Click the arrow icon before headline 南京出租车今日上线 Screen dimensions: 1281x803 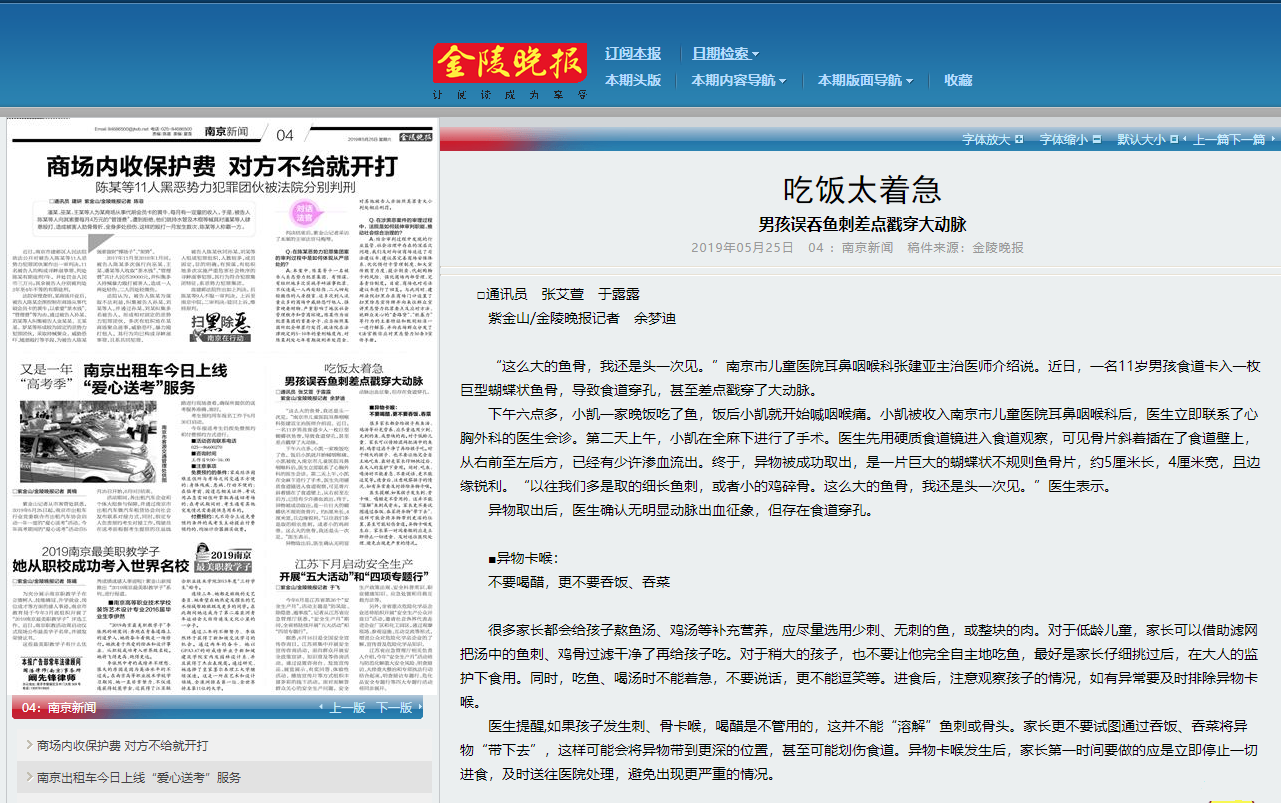[x=28, y=775]
